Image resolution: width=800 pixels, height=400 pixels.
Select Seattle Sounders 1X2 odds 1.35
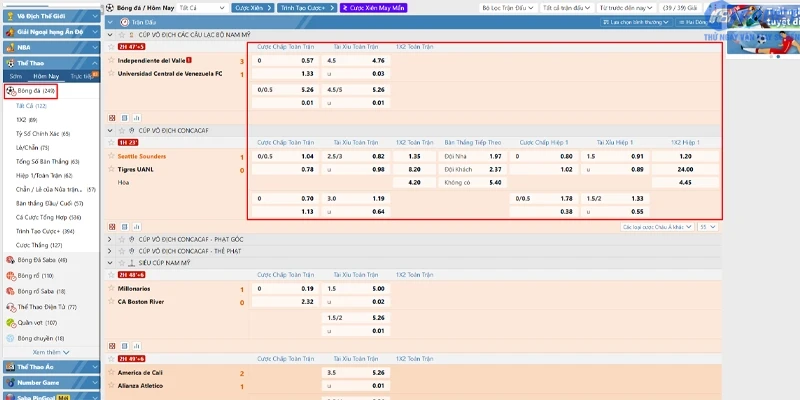click(x=414, y=156)
